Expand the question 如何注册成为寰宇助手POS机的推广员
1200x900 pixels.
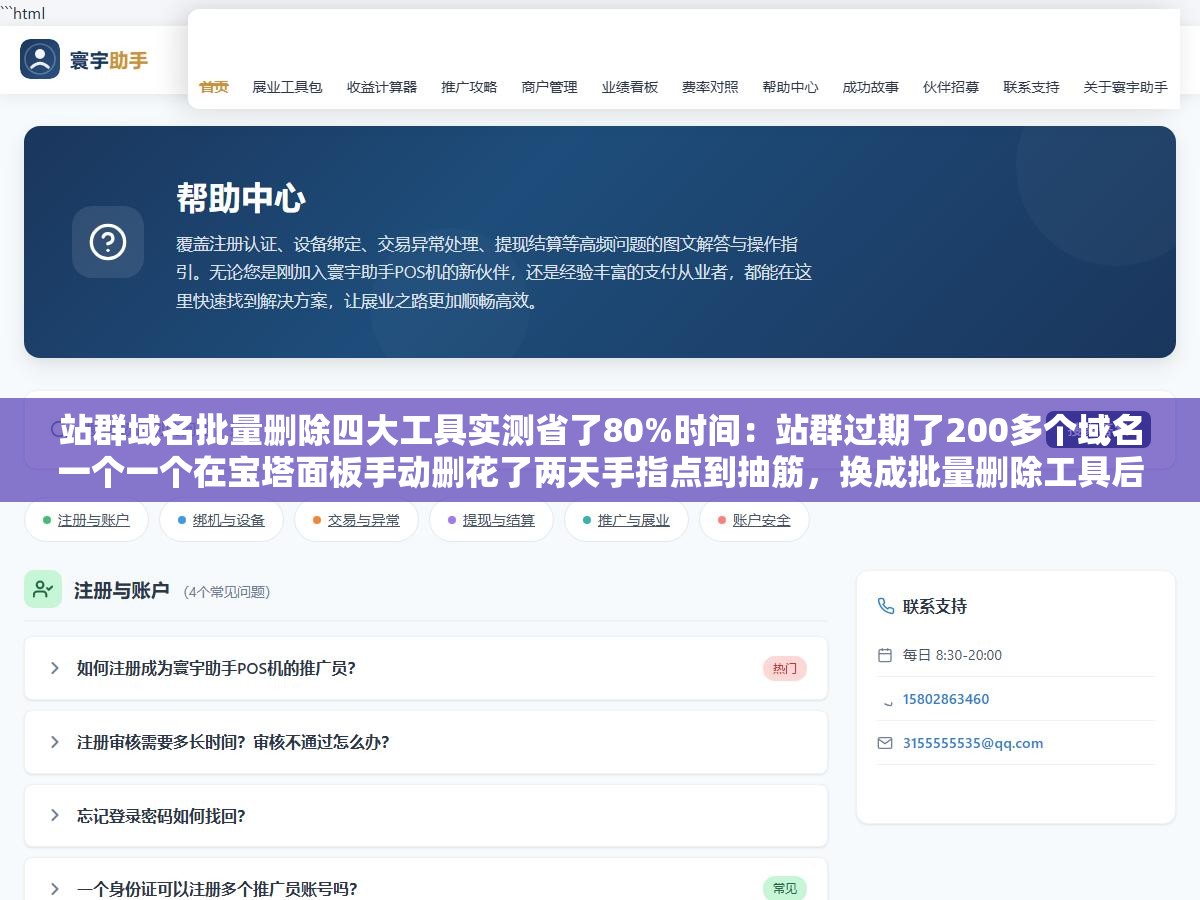[426, 668]
